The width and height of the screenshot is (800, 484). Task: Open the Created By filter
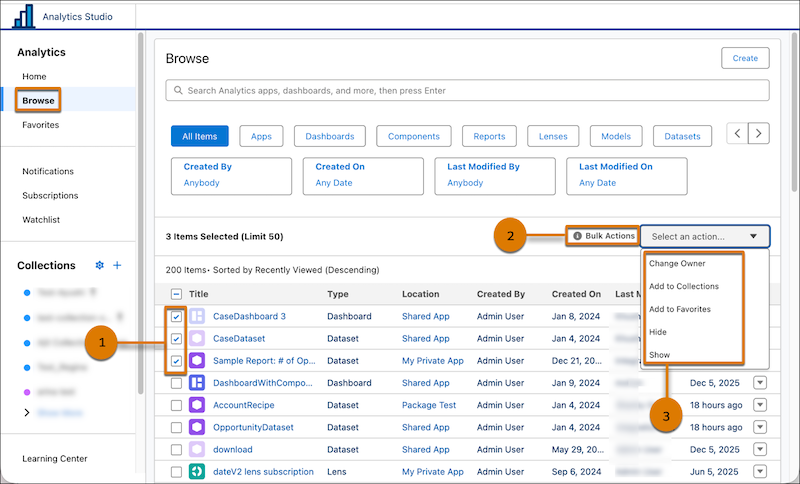tap(231, 176)
